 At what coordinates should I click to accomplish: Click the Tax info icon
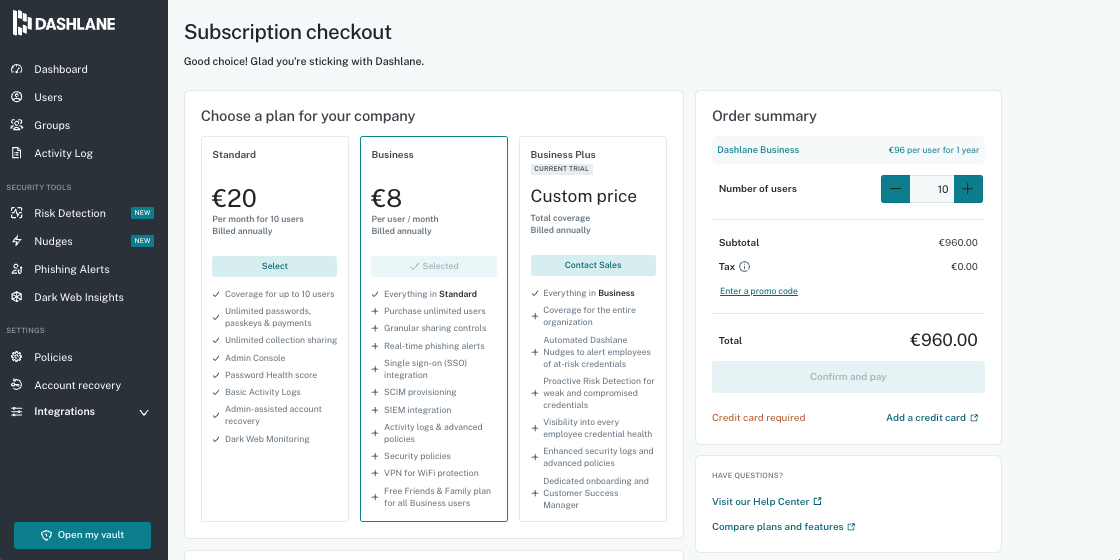745,267
